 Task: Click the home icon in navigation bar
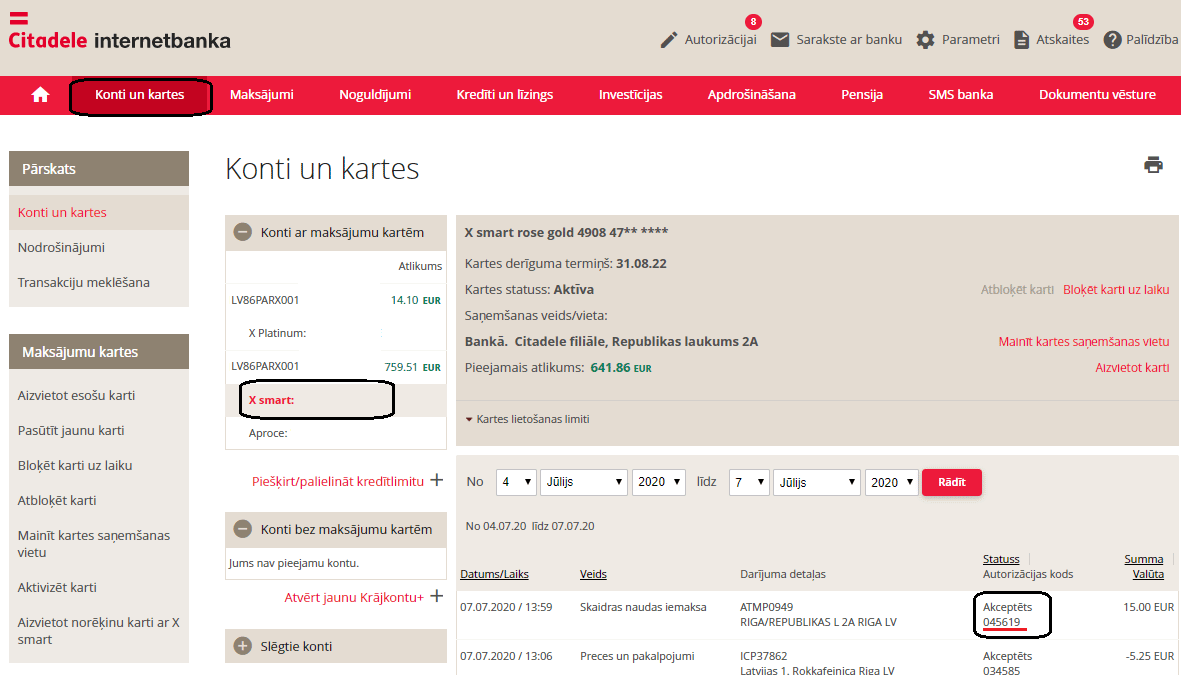[40, 95]
